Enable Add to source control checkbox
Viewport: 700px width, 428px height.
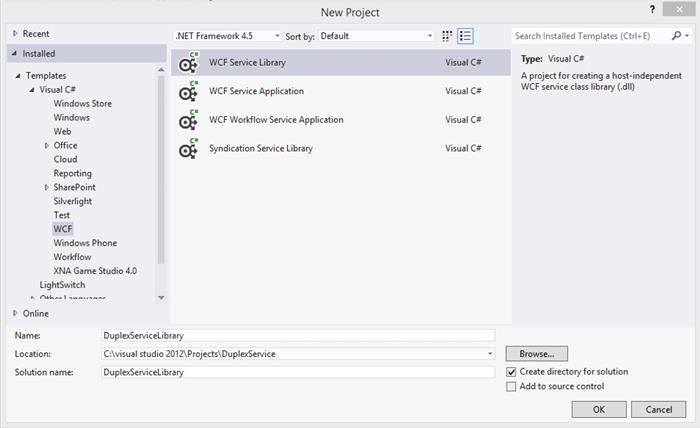tap(511, 386)
